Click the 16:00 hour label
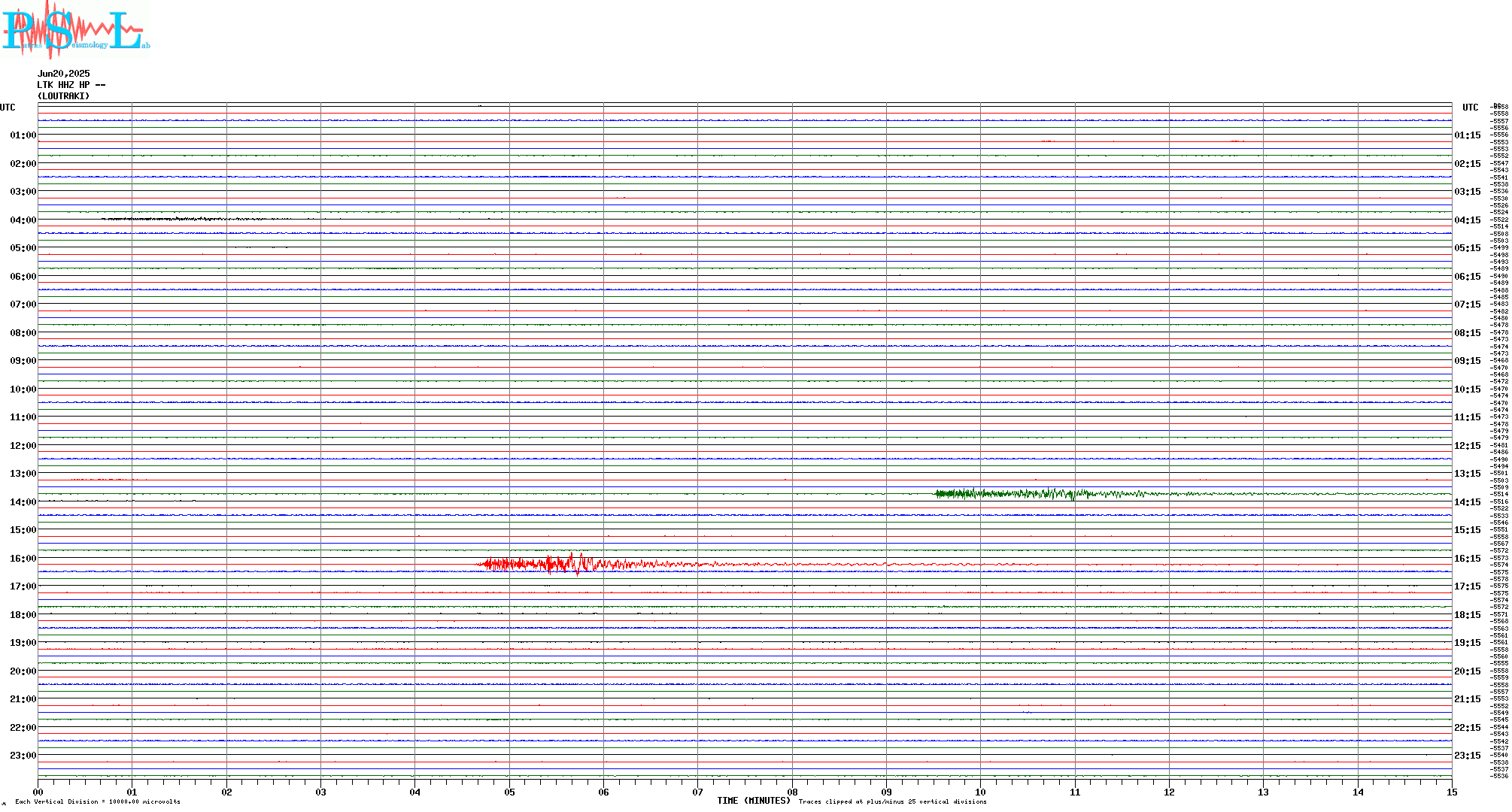Image resolution: width=1512 pixels, height=812 pixels. point(23,559)
